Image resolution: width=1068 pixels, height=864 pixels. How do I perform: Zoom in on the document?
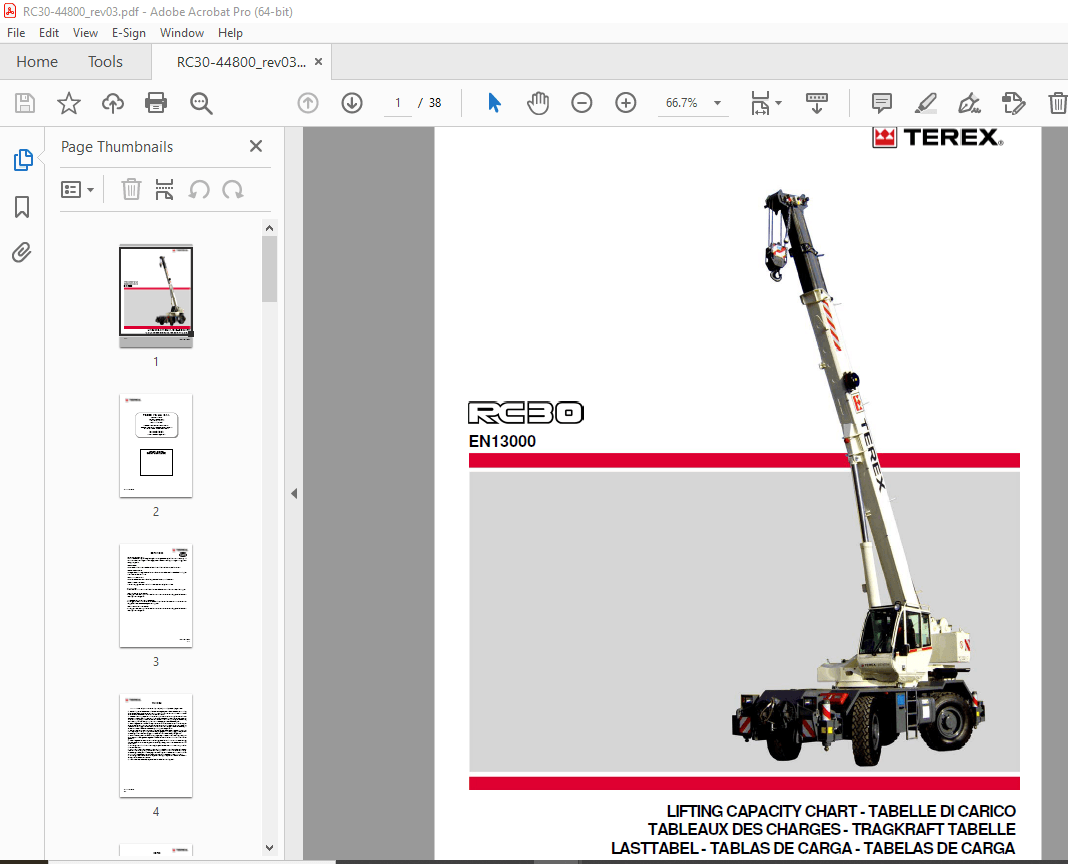click(x=625, y=103)
